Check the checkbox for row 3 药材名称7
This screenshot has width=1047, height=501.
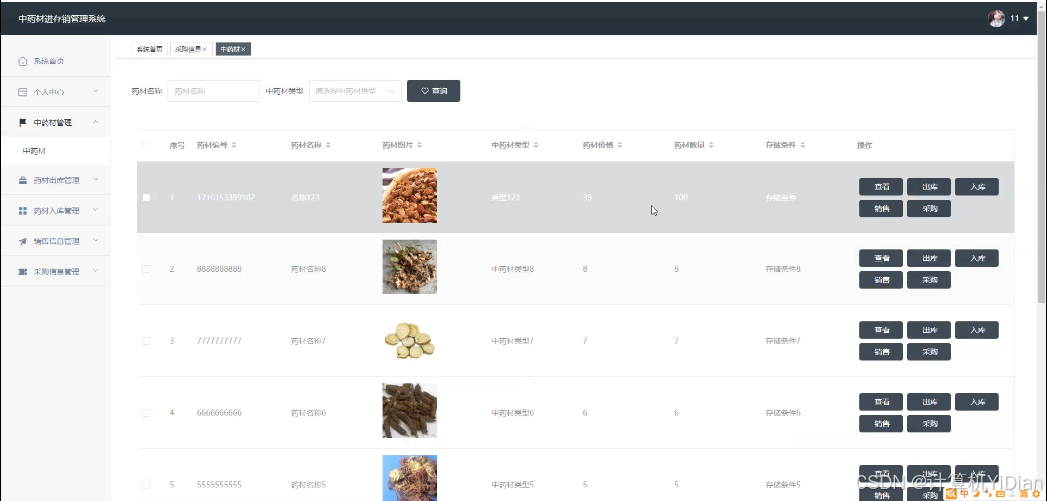(146, 341)
